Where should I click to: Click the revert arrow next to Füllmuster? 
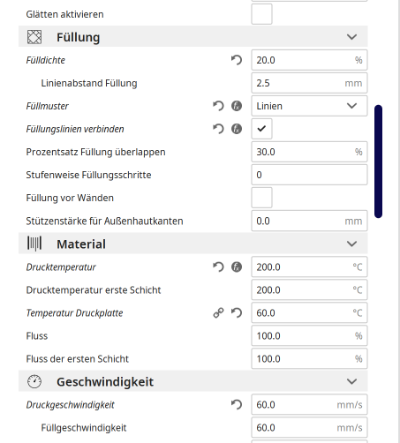pyautogui.click(x=218, y=106)
